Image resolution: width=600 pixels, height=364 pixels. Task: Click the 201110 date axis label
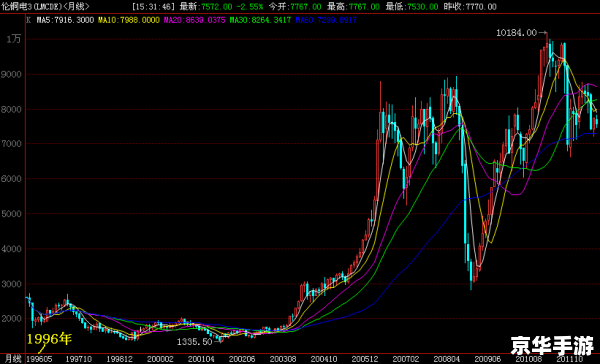point(569,359)
